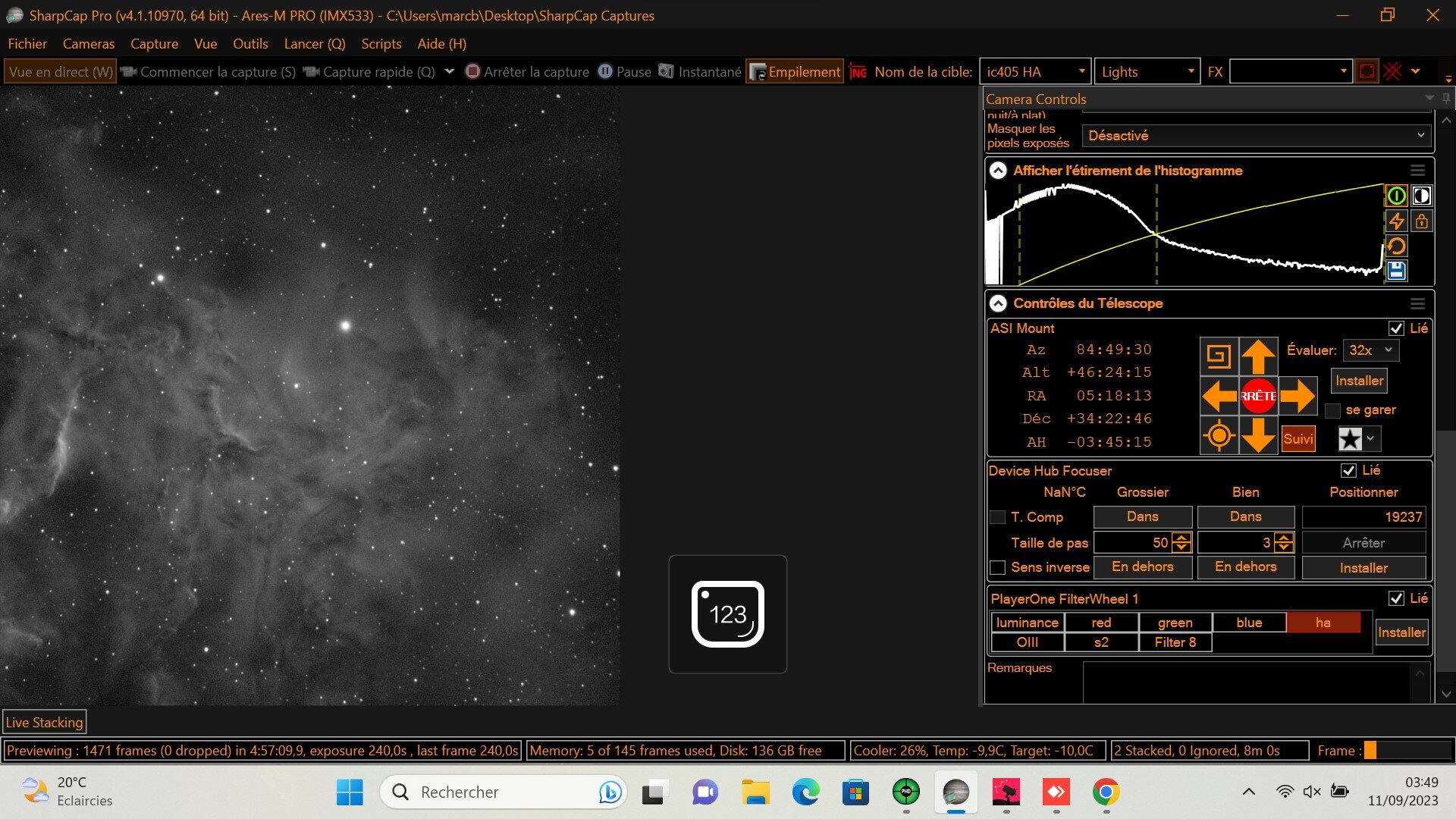Slew mount left with left arrow

coord(1219,396)
